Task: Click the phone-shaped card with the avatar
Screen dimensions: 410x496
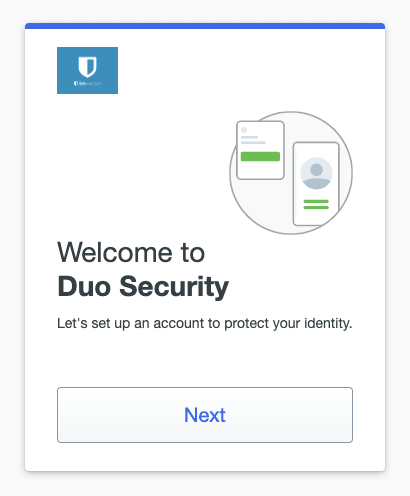Action: (x=316, y=184)
